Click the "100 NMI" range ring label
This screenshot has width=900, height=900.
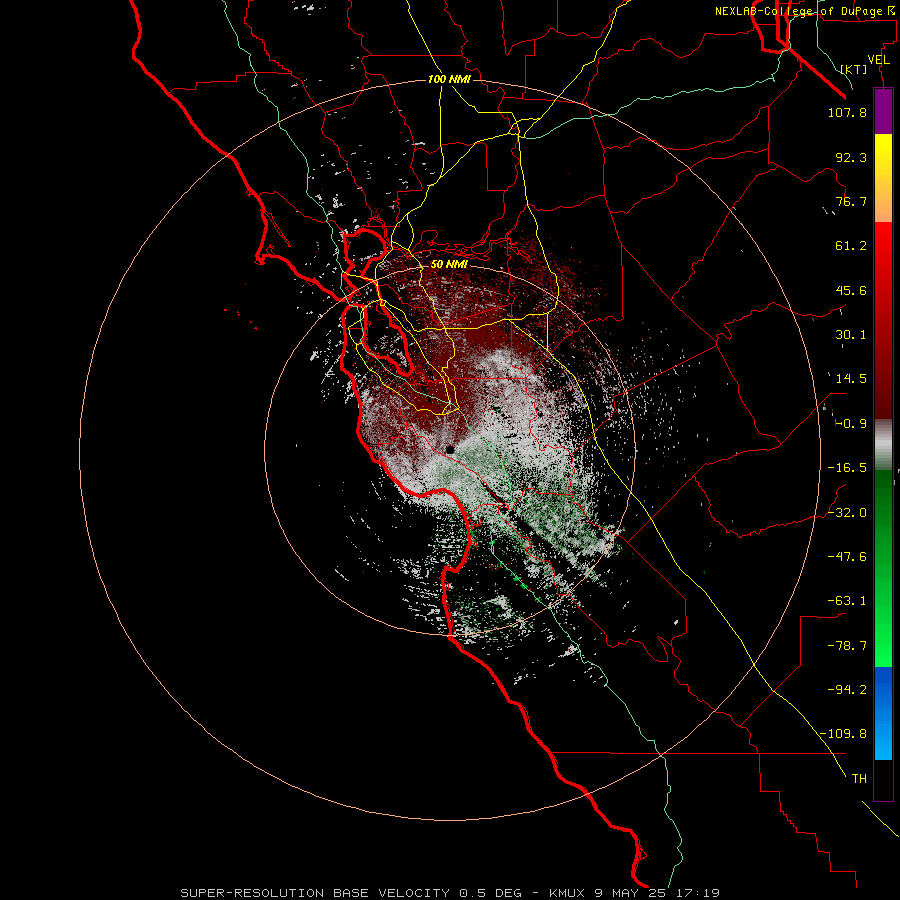click(449, 79)
